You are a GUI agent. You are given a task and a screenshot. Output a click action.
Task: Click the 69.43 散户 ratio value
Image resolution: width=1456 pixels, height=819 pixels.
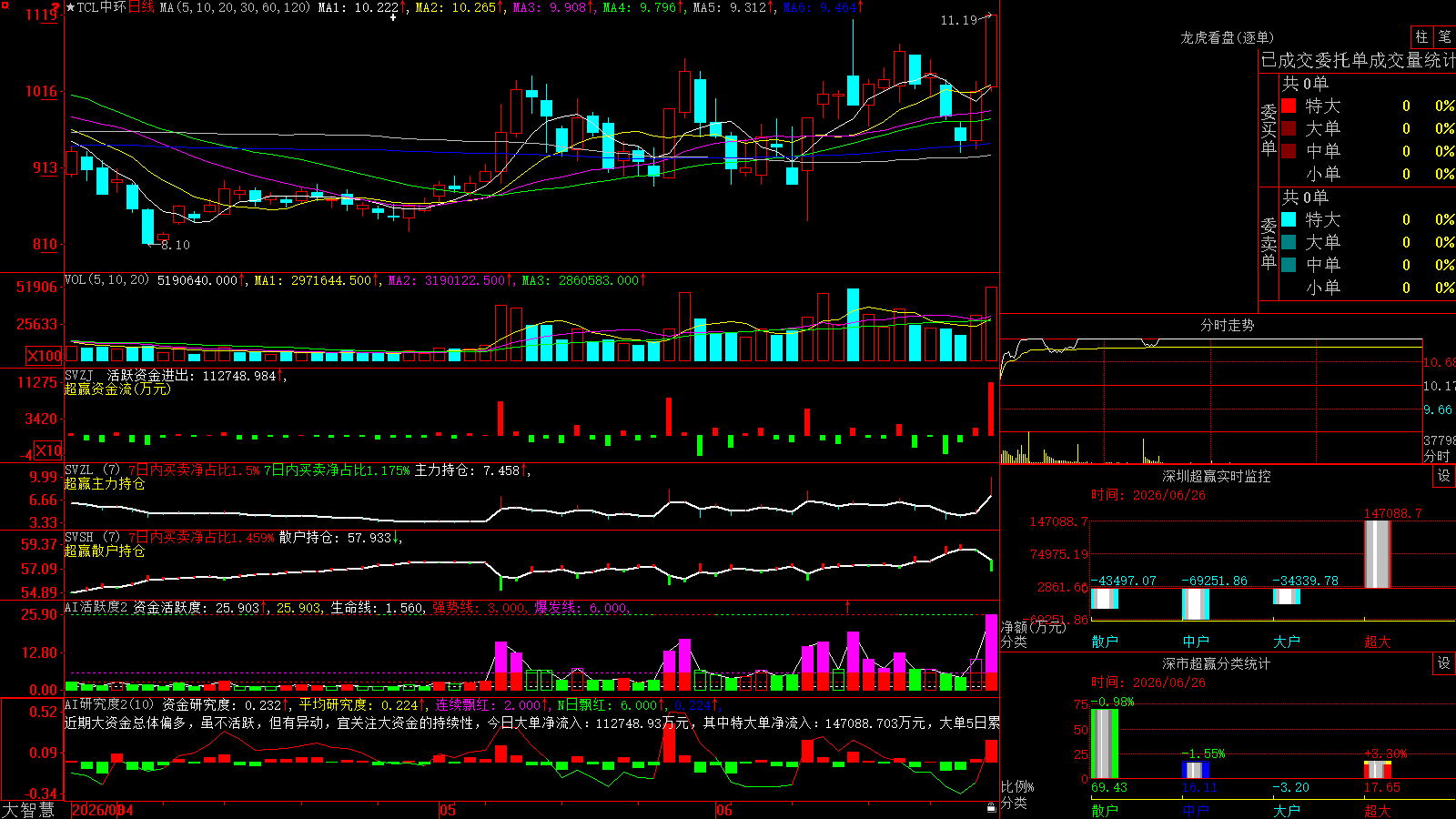point(1108,788)
